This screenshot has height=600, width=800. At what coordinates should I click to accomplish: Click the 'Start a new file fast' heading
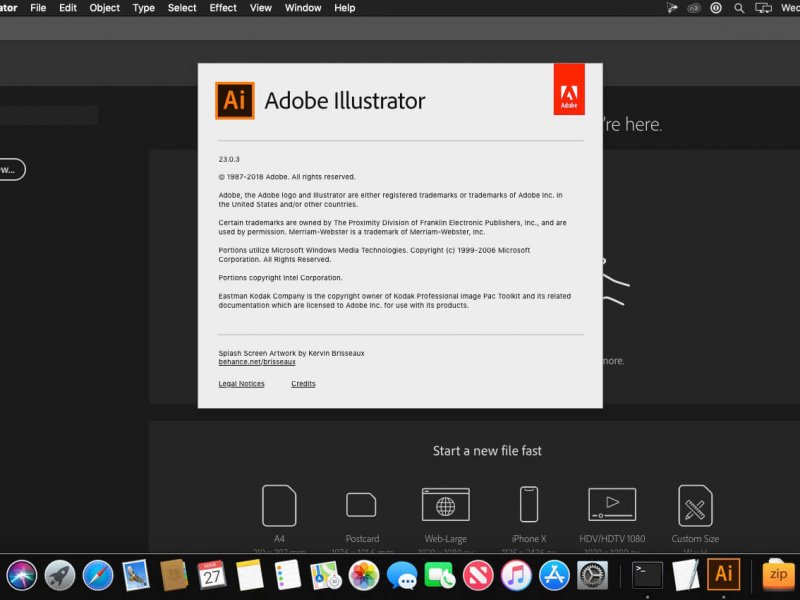click(x=487, y=451)
